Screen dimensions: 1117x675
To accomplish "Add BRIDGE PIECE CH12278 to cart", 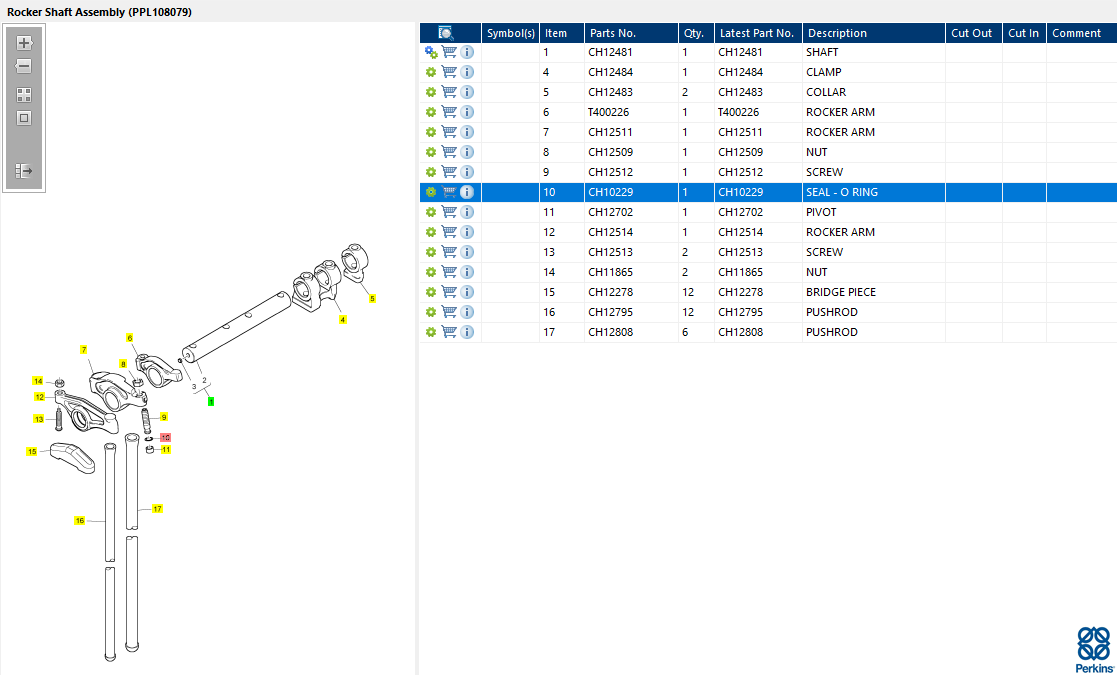I will [449, 291].
